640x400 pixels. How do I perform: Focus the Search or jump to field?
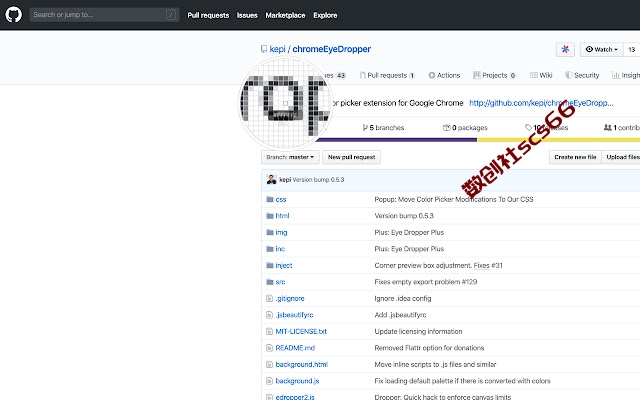click(x=104, y=15)
